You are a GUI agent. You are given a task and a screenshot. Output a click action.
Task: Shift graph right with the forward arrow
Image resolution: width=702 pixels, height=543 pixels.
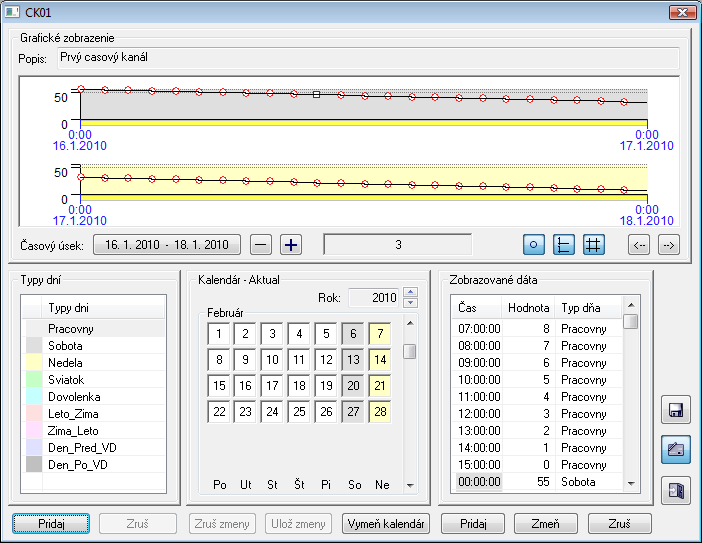click(669, 245)
